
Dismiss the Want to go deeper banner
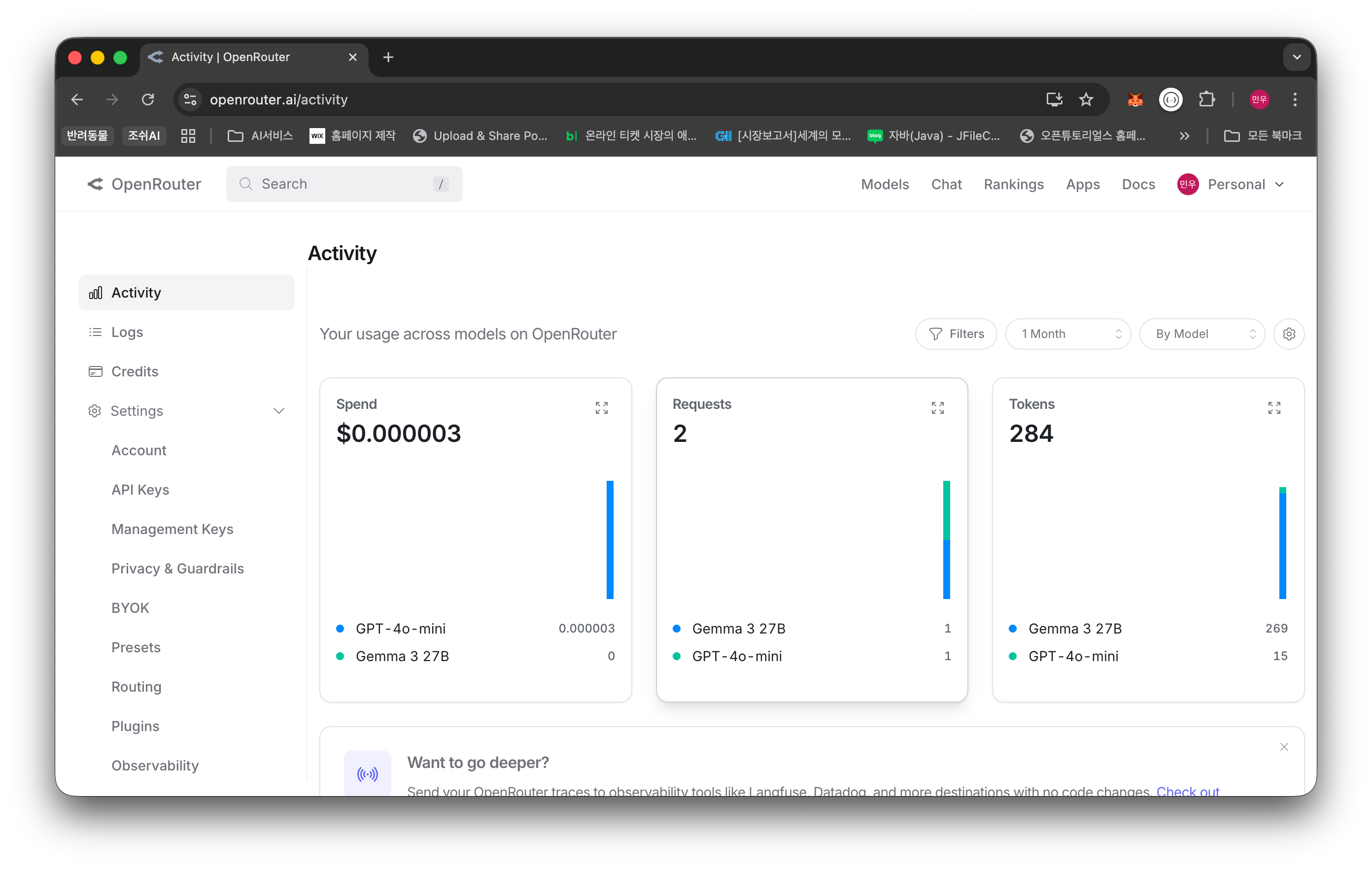[1284, 746]
